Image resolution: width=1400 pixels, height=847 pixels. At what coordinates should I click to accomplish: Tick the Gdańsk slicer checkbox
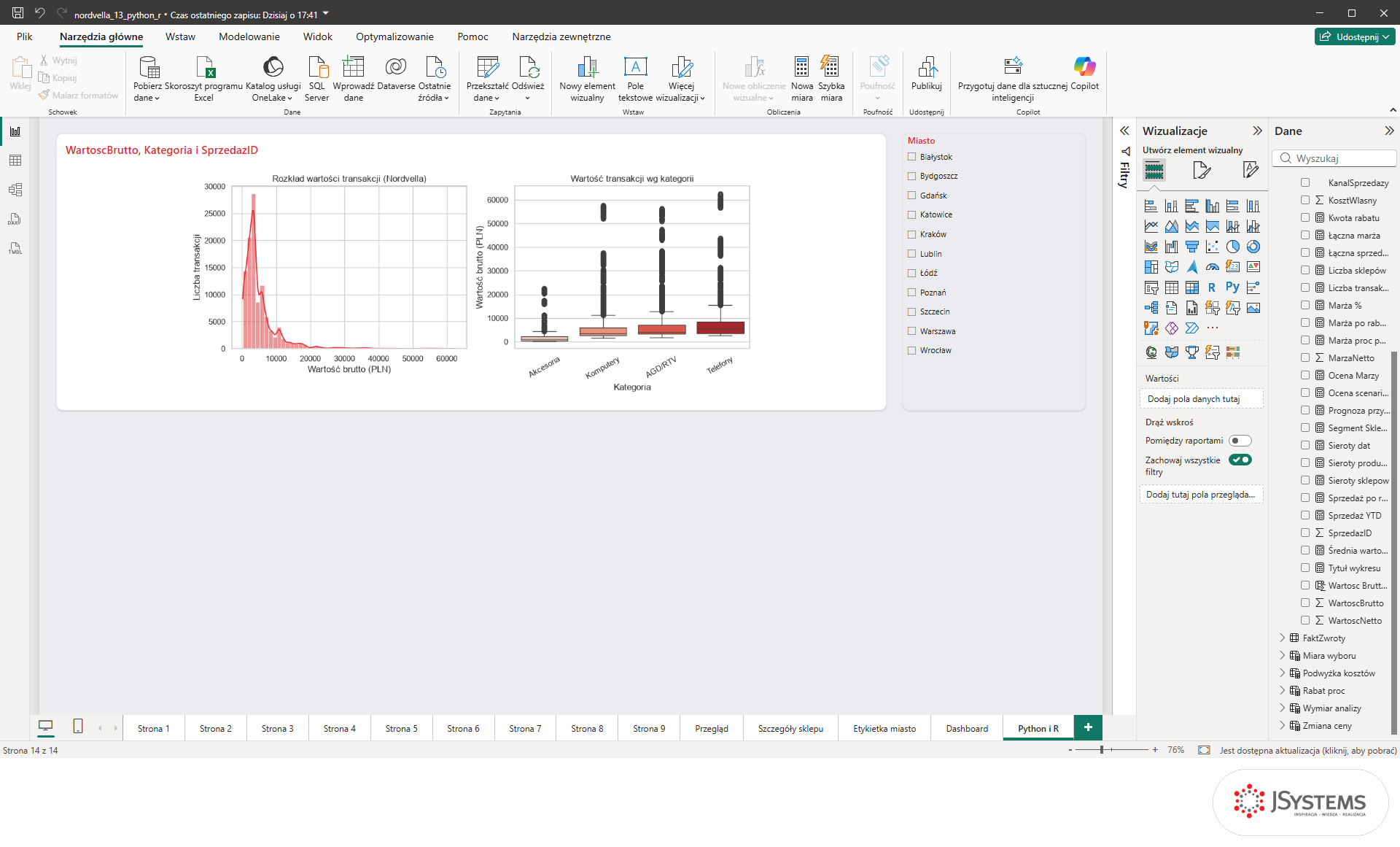tap(911, 195)
